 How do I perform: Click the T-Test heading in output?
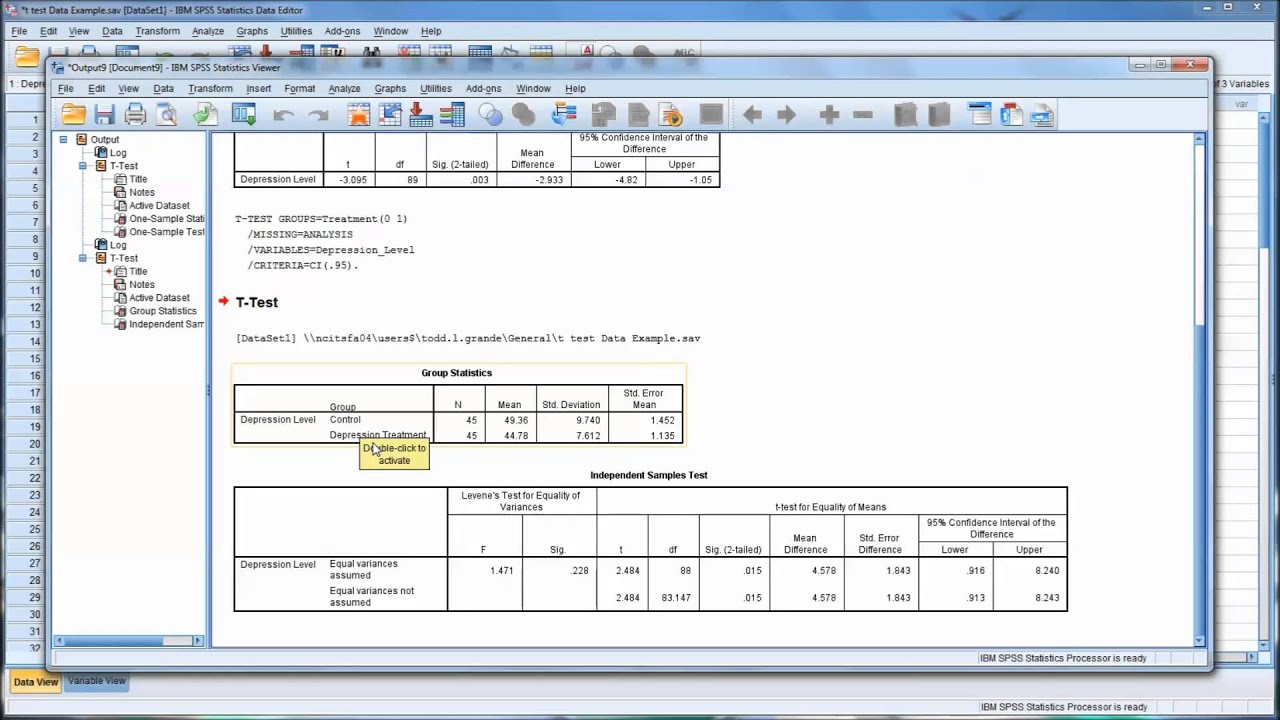257,302
